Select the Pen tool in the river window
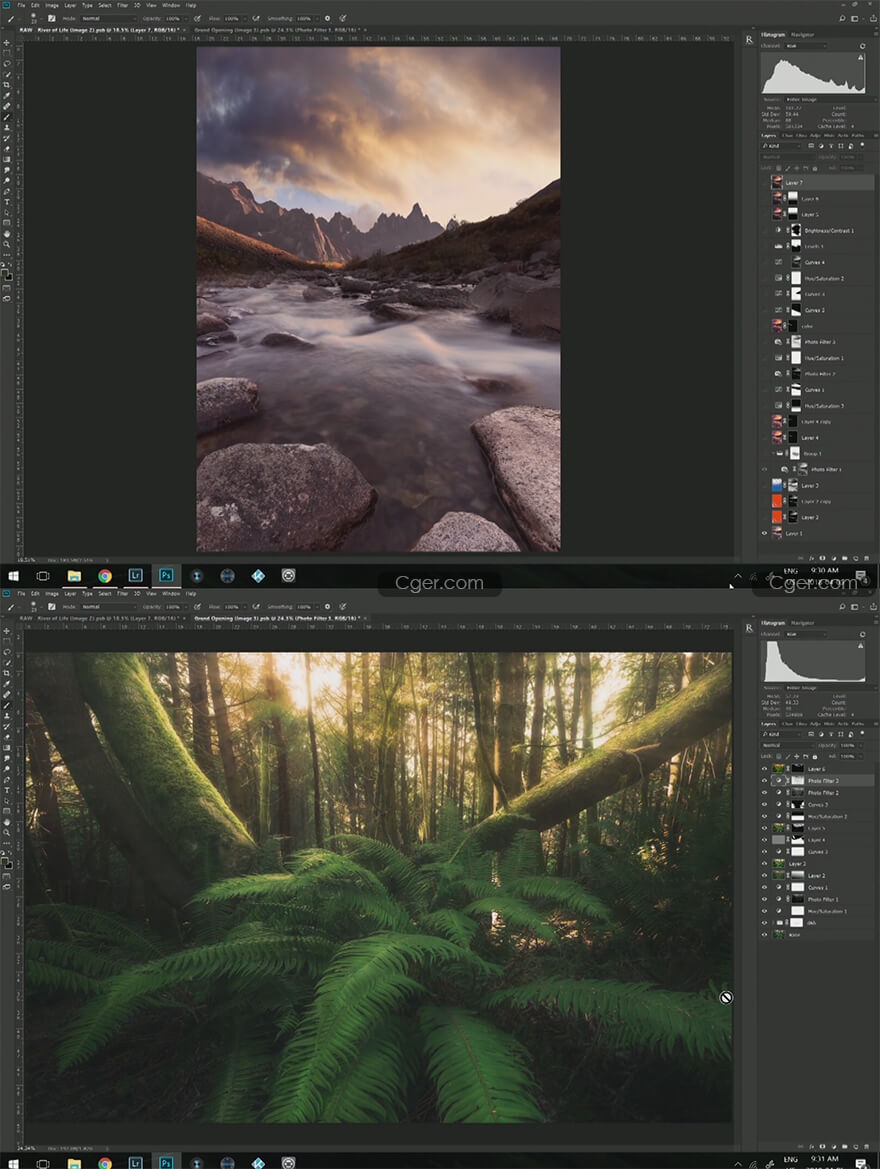This screenshot has width=880, height=1169. coord(7,191)
